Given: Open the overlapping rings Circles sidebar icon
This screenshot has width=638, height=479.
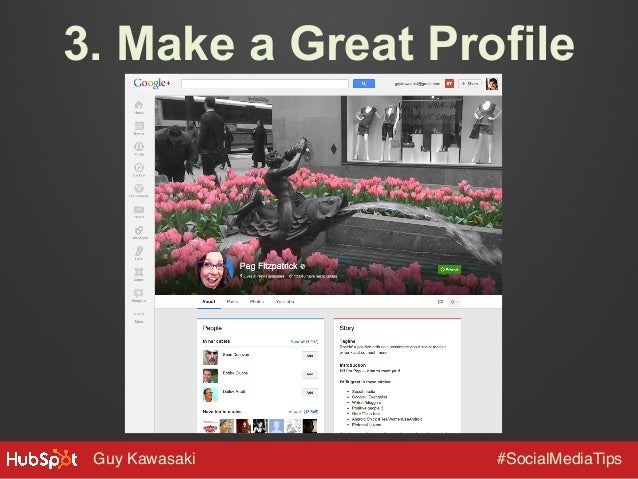Looking at the screenshot, I should point(139,230).
